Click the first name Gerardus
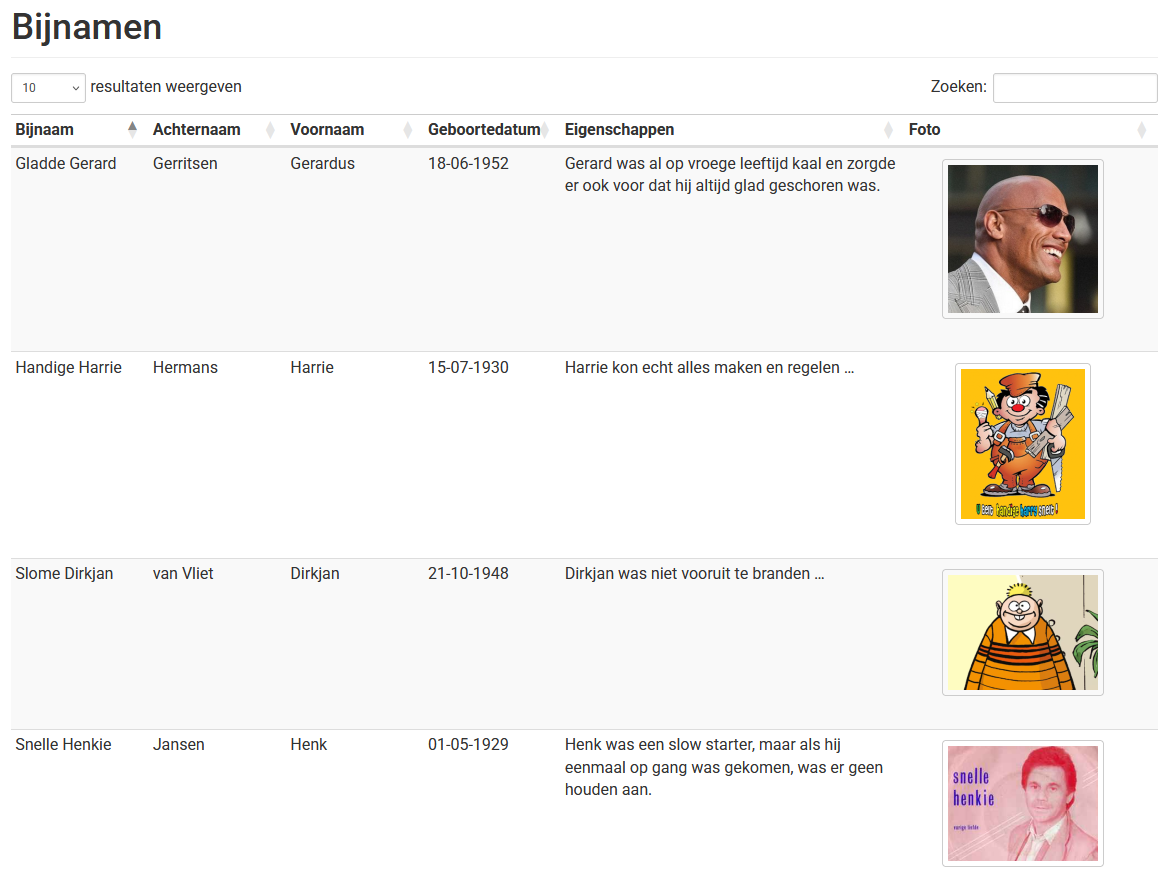Image resolution: width=1165 pixels, height=885 pixels. tap(322, 164)
